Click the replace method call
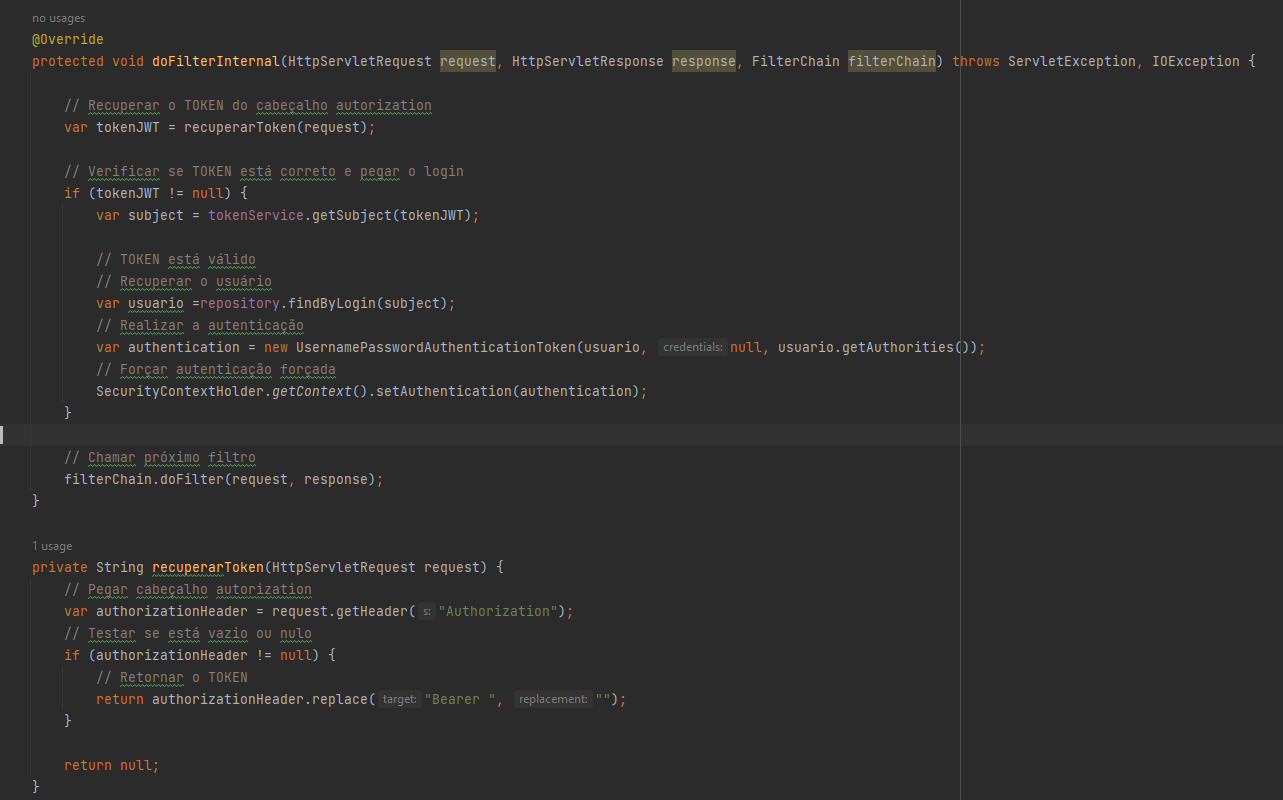The image size is (1283, 800). [x=340, y=699]
